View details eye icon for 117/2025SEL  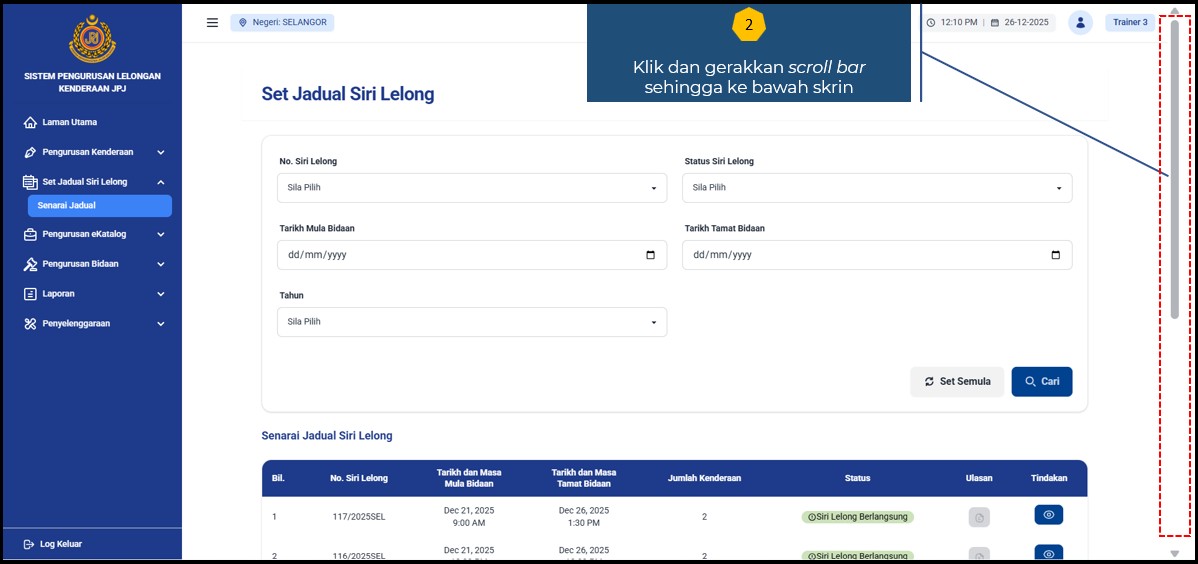point(1048,515)
